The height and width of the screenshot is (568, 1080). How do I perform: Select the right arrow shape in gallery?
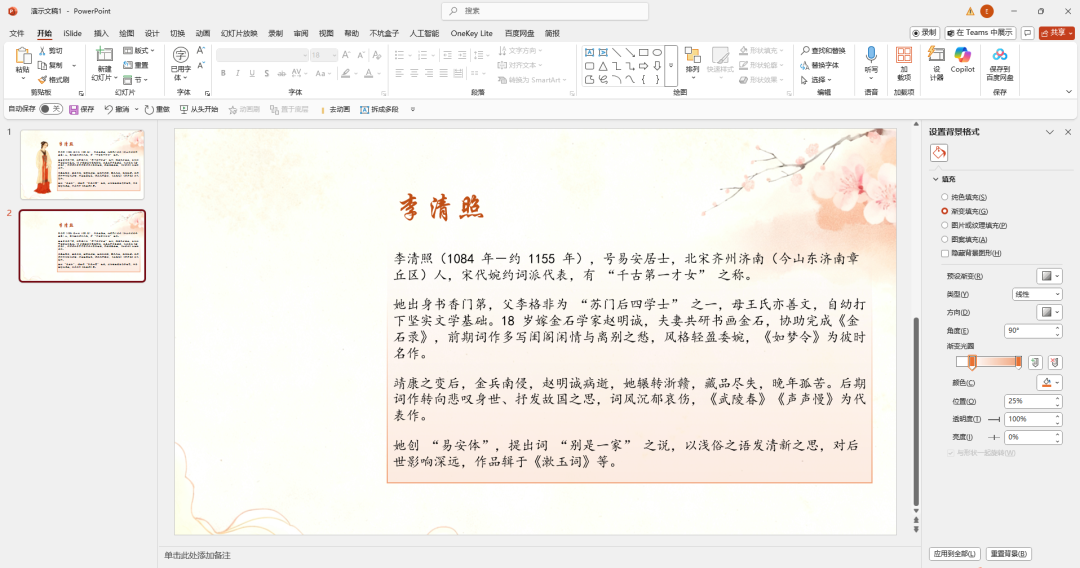coord(643,66)
